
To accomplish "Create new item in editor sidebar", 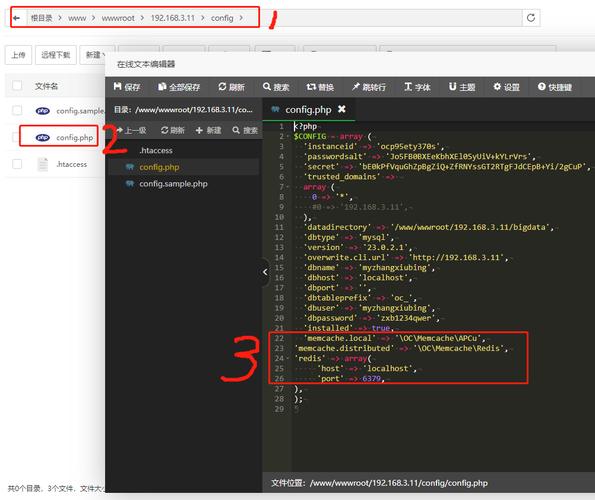I will (x=208, y=131).
